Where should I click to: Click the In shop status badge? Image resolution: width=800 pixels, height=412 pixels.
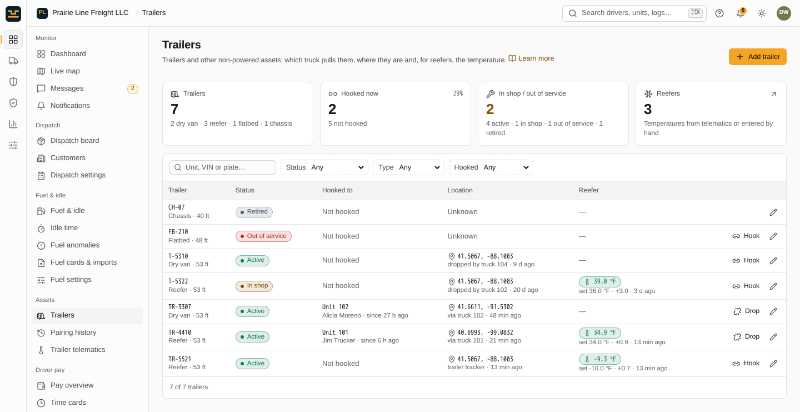[254, 286]
